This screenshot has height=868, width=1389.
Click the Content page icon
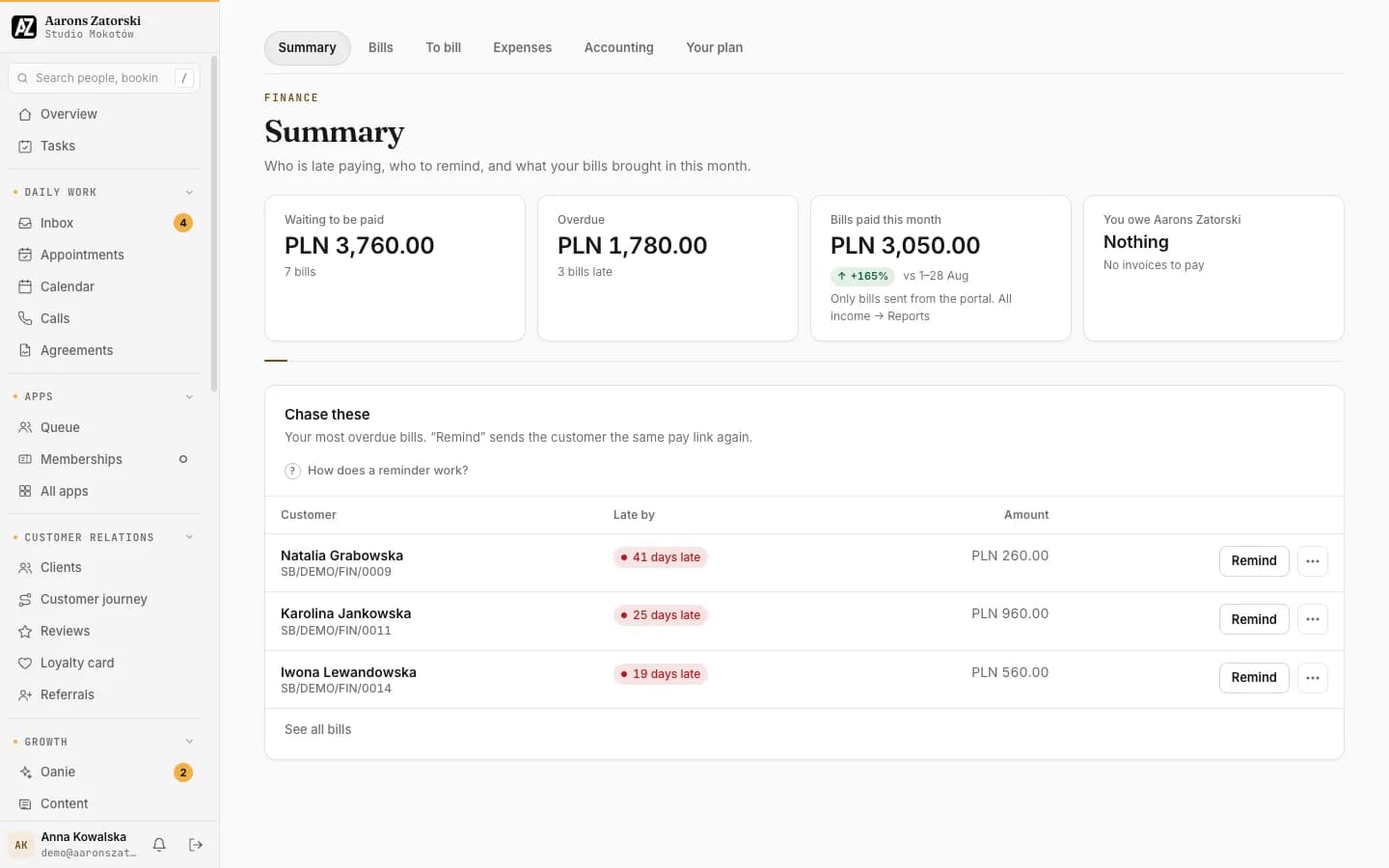(x=25, y=803)
